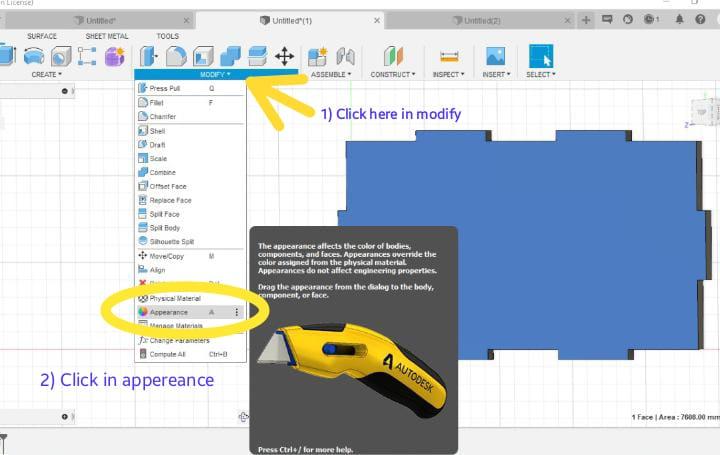Close the Untitled*(1) document tab
Image resolution: width=720 pixels, height=455 pixels.
point(377,21)
